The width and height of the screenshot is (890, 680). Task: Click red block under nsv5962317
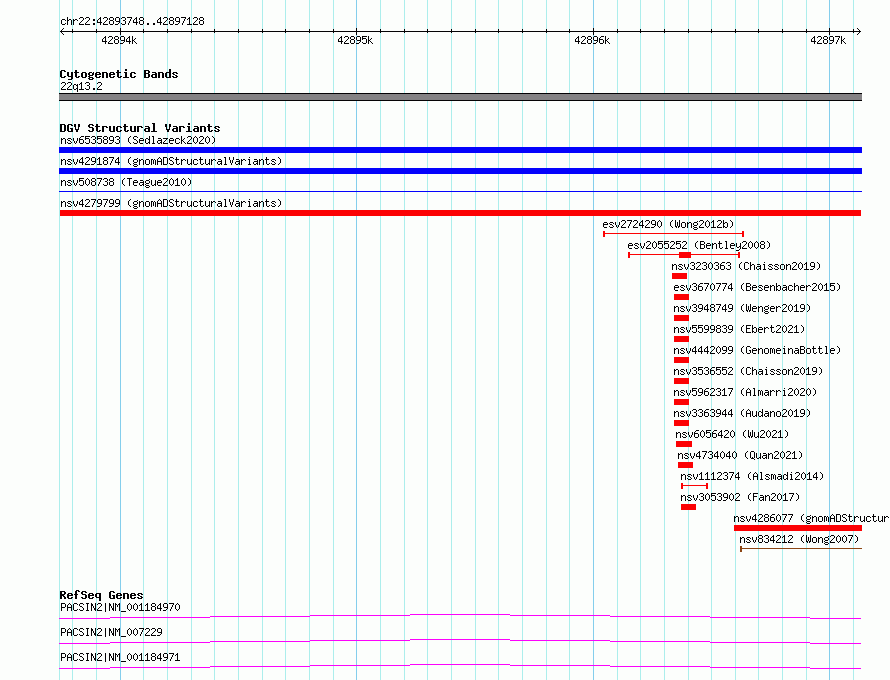click(x=681, y=402)
